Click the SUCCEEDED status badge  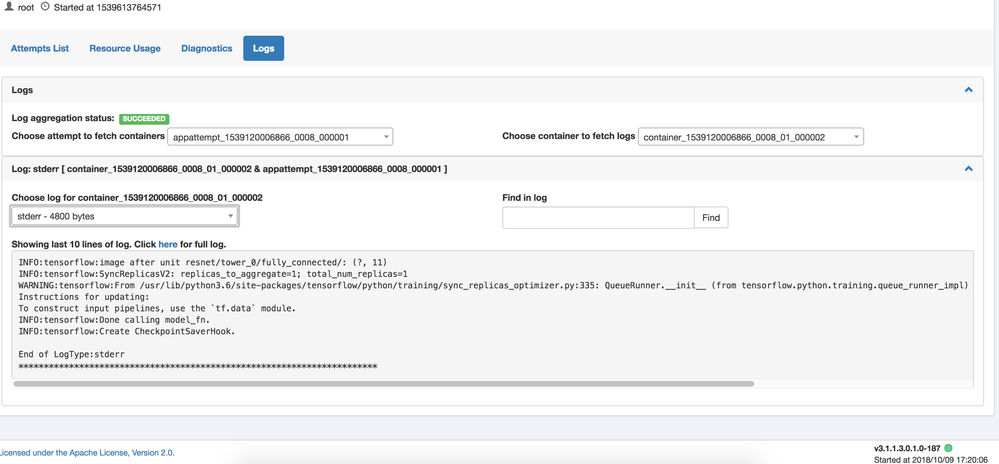pyautogui.click(x=145, y=119)
